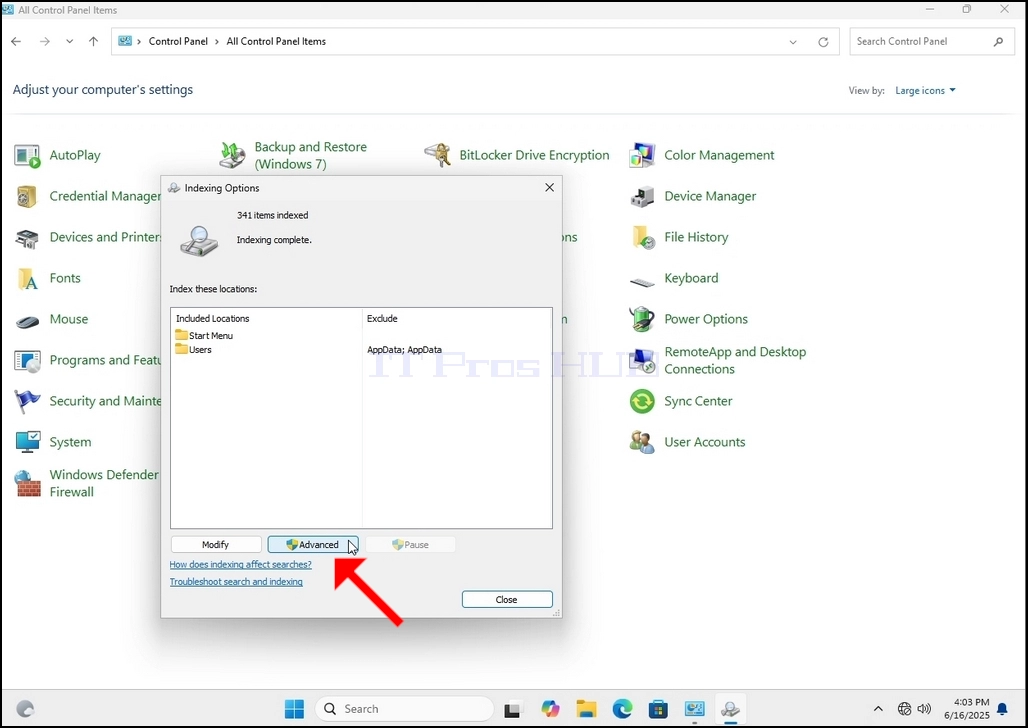Open Task View on taskbar
This screenshot has height=728, width=1028.
512,709
